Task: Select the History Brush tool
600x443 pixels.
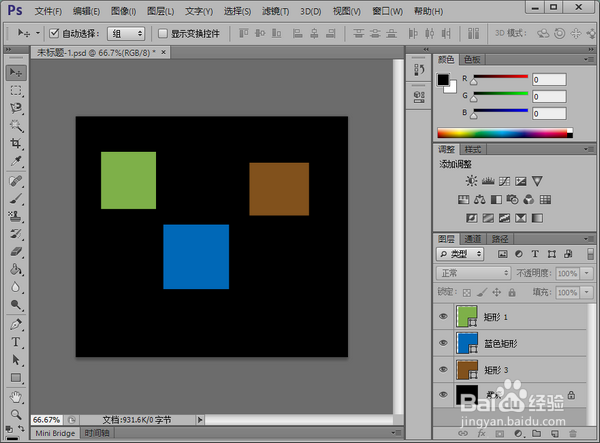Action: pos(16,234)
